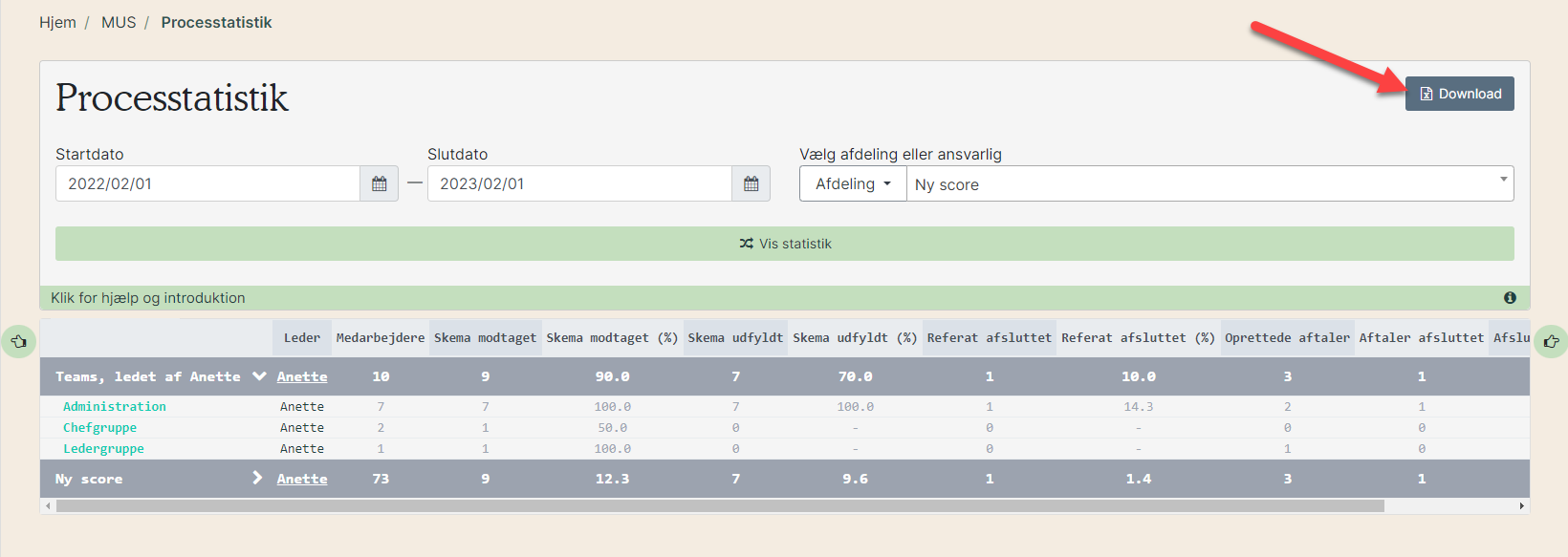Click the 14.3 value in Administration row
1568x557 pixels.
[x=1139, y=406]
